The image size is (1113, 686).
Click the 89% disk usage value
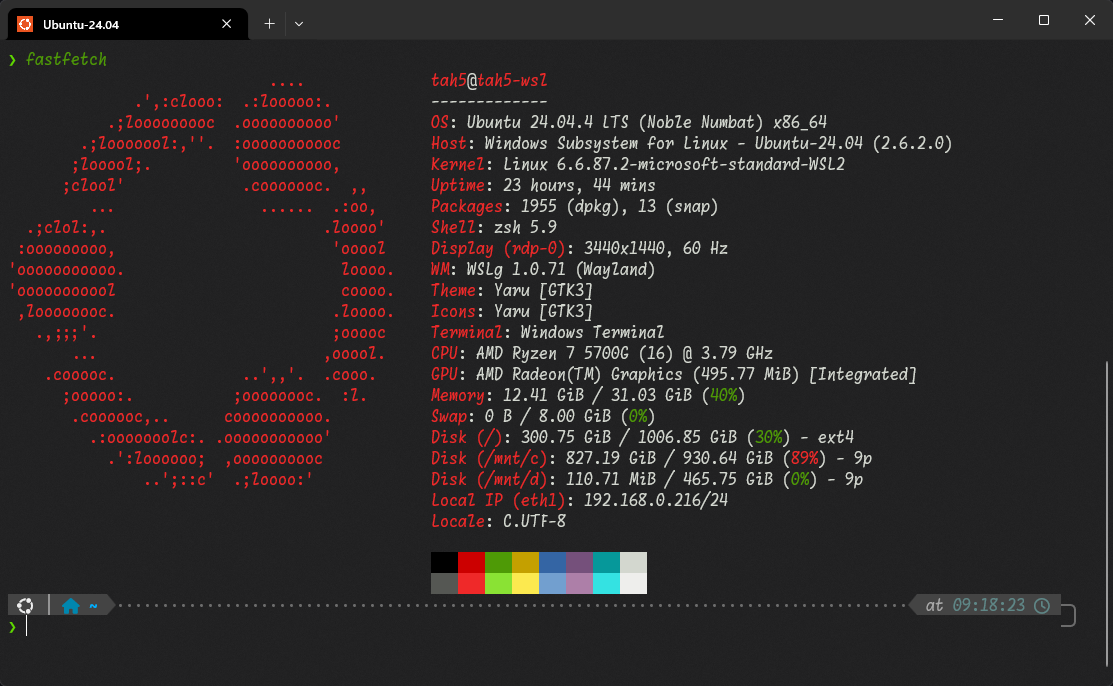(x=805, y=458)
